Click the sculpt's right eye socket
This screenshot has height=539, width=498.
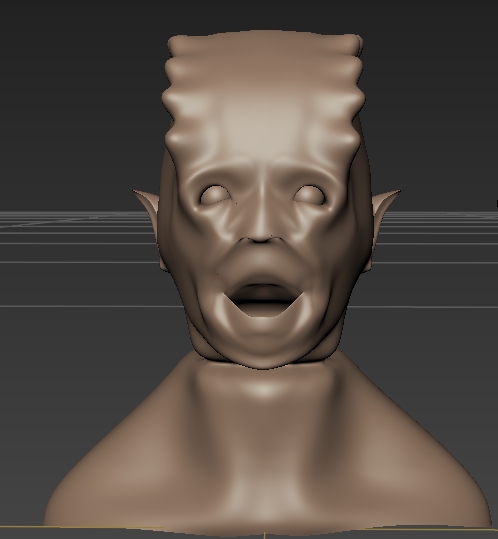pos(309,196)
